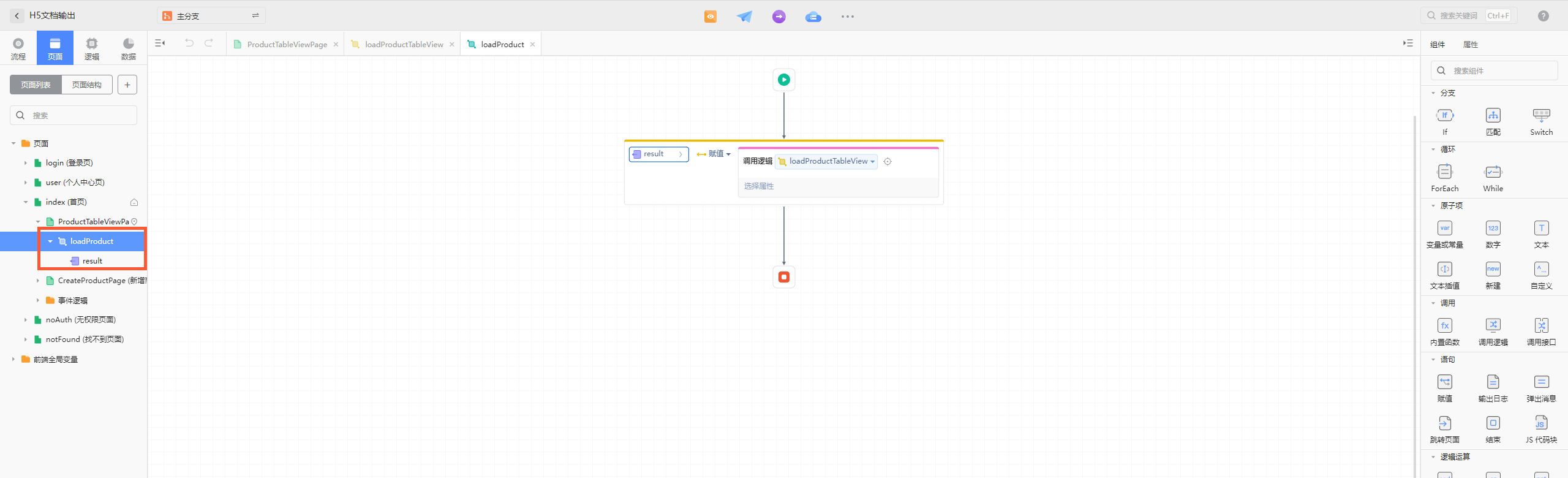
Task: Select the 输出日志 component
Action: pos(1493,388)
